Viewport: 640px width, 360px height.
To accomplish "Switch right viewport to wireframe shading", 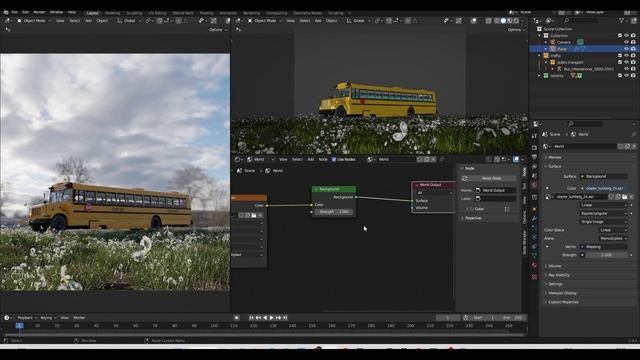I will coord(497,20).
